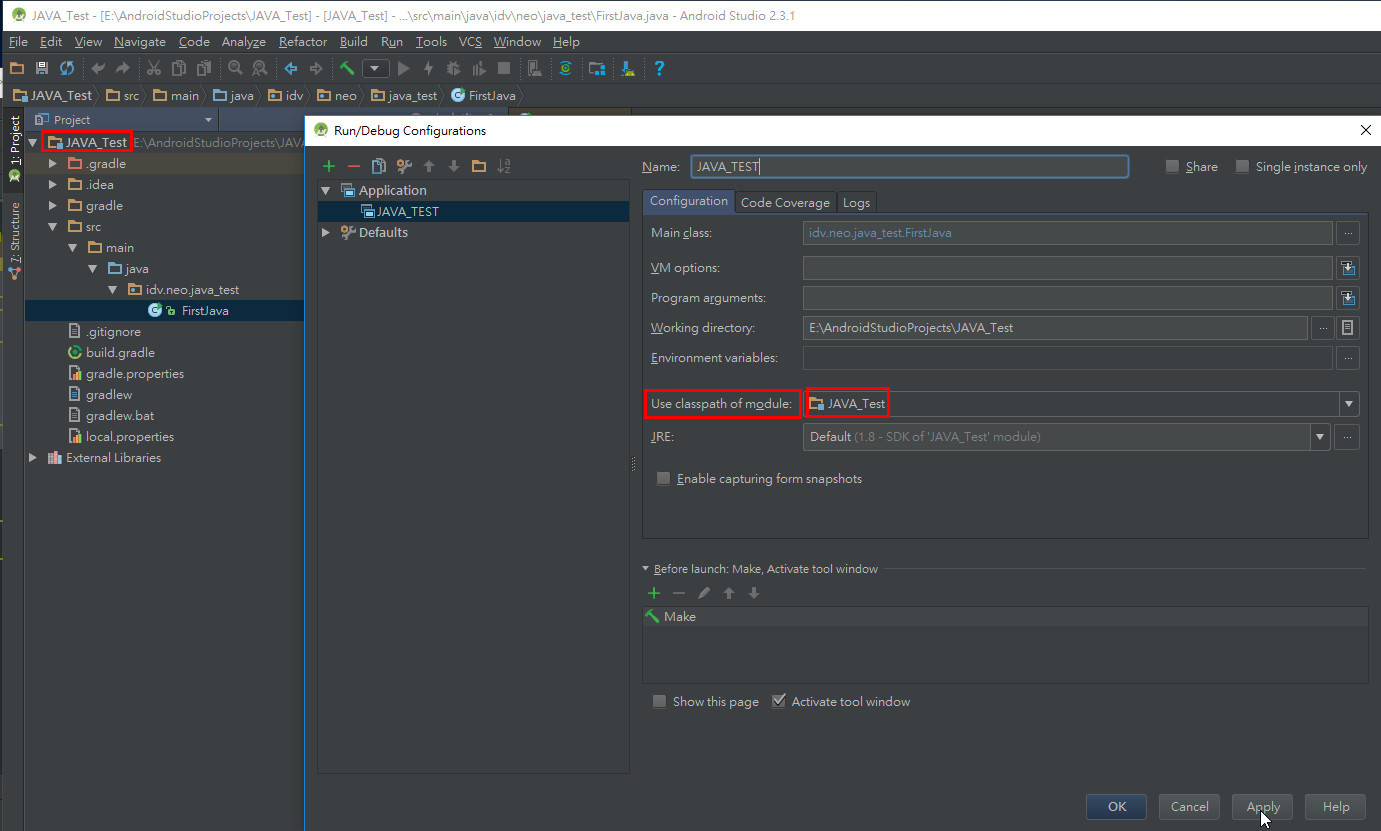This screenshot has width=1381, height=831.
Task: Browse Working directory using ellipsis button
Action: (1322, 328)
